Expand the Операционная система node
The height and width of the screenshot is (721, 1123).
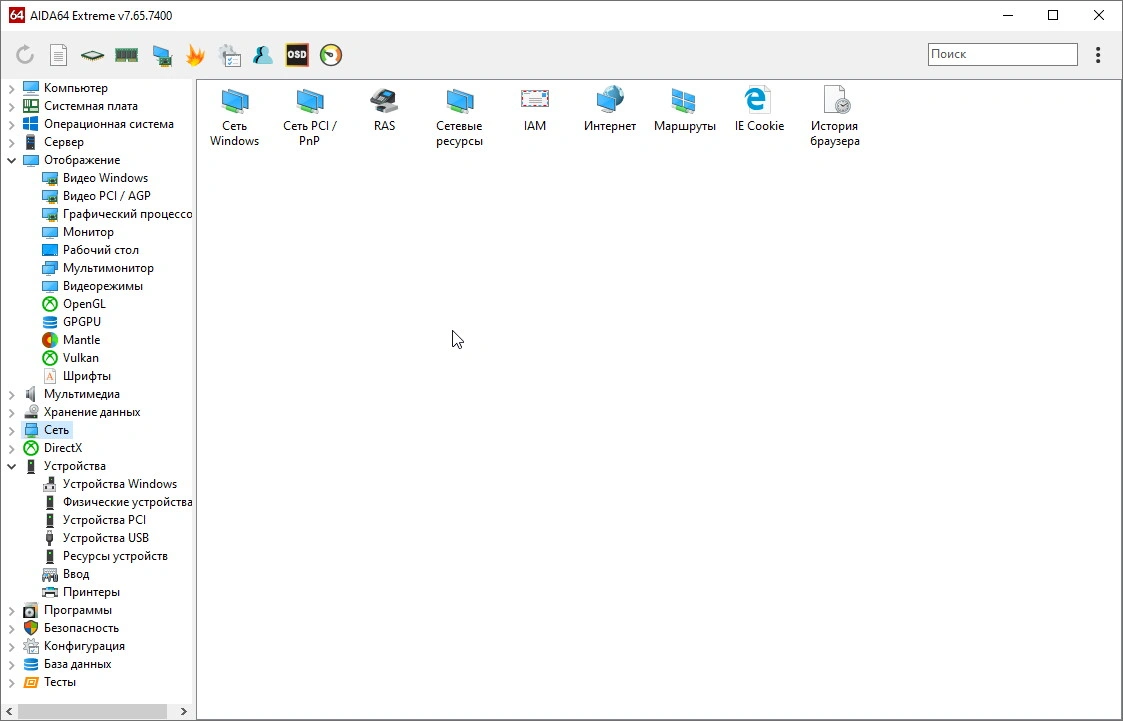click(x=11, y=124)
